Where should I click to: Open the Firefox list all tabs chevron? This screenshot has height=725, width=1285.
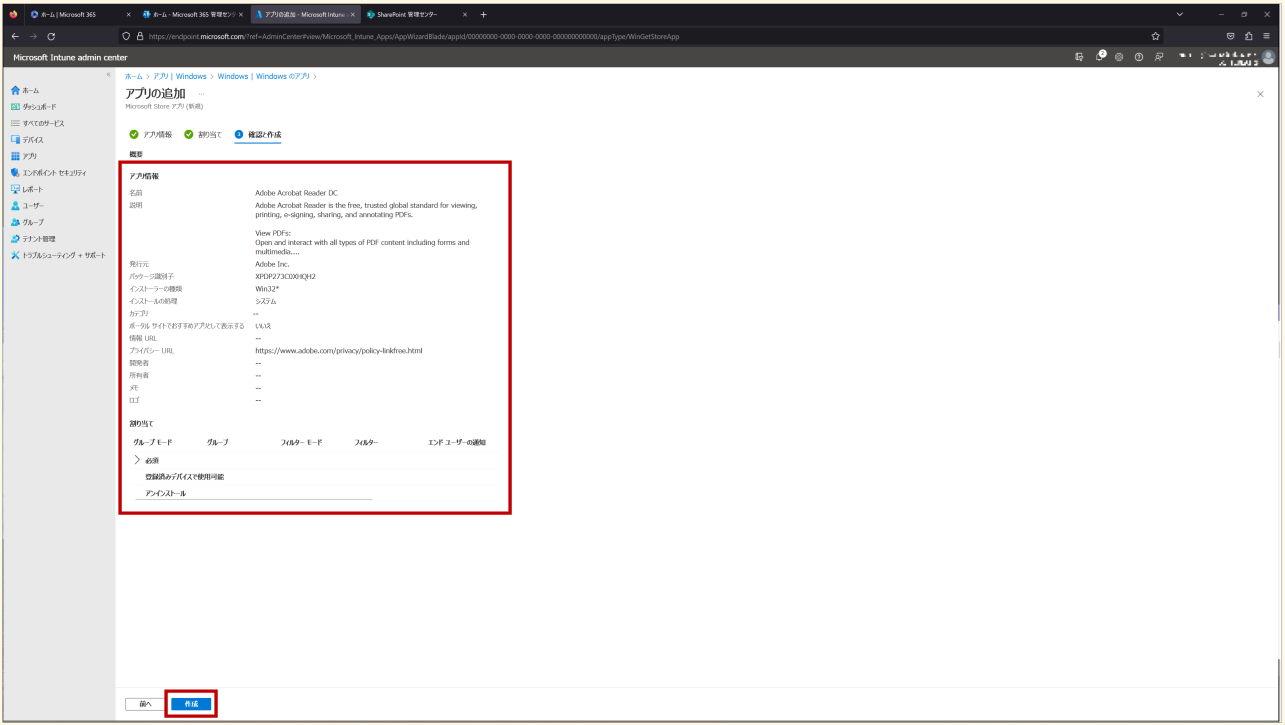[1180, 14]
